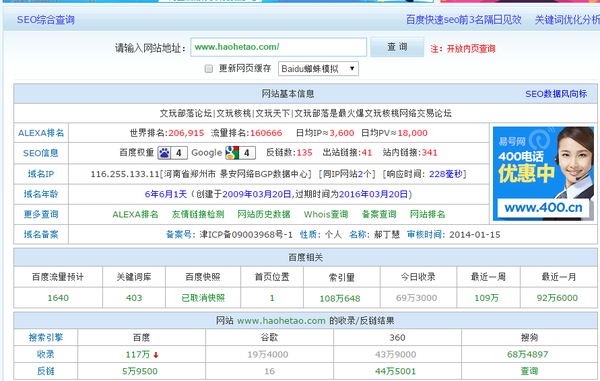Click 360 backlinks value 44万5001
The height and width of the screenshot is (381, 600).
(x=395, y=371)
